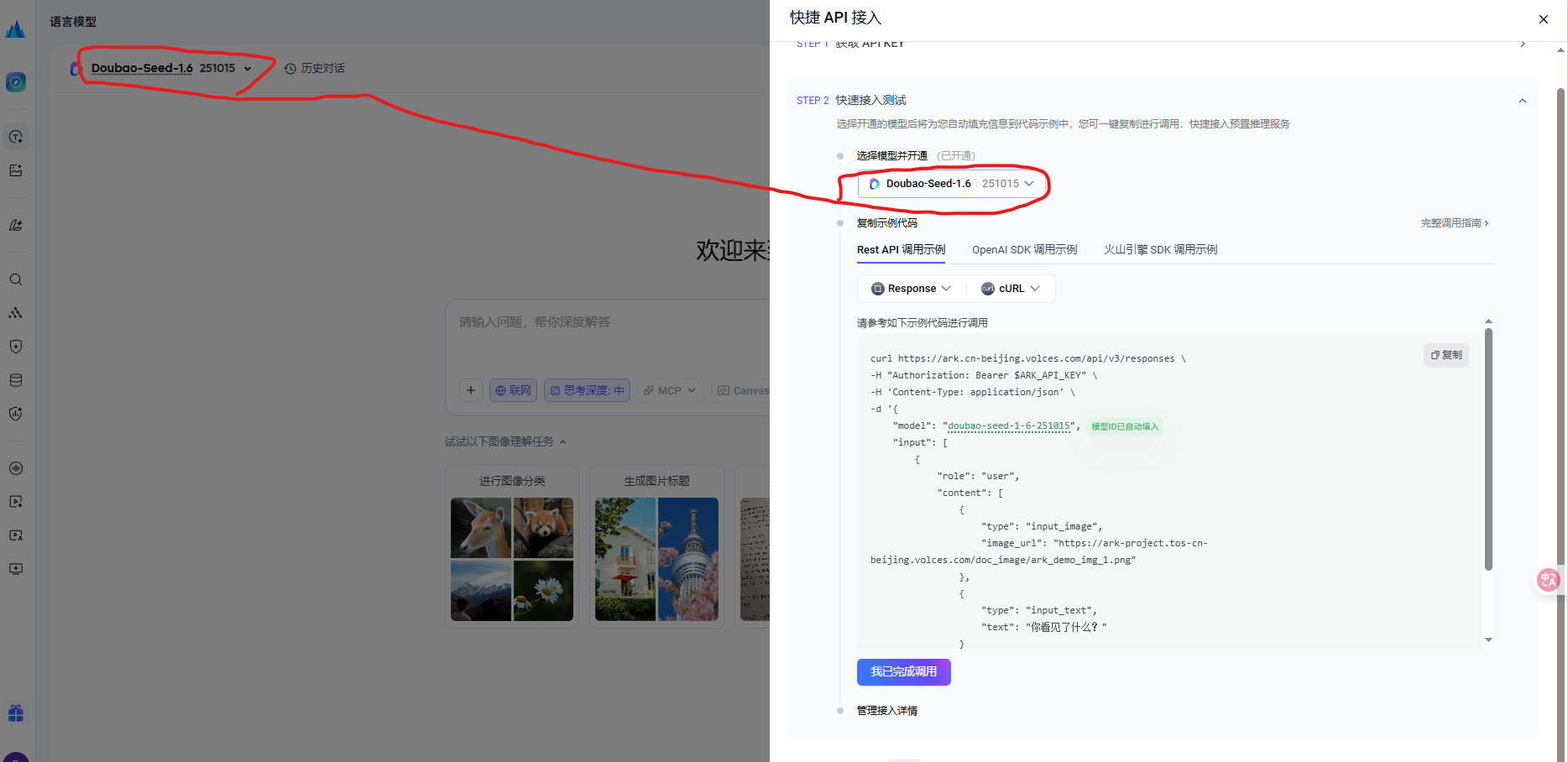Click the code block scroll-up arrow
Screen dimensions: 1568x762
pos(1488,321)
